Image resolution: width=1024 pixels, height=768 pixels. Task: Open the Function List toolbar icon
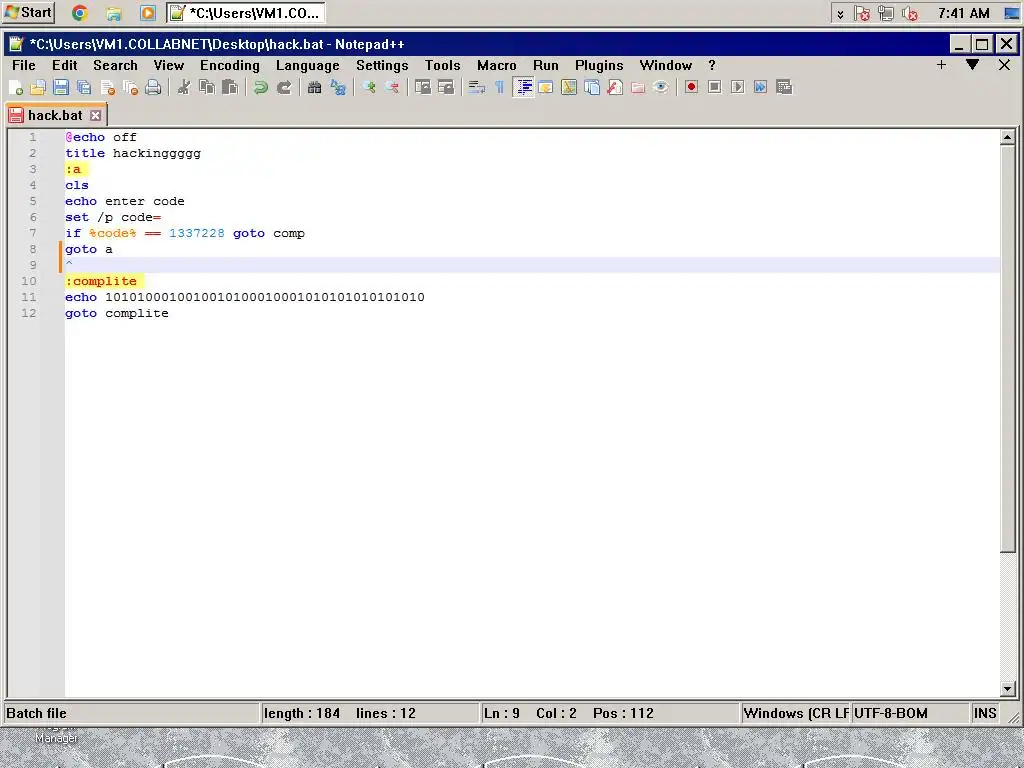point(615,88)
